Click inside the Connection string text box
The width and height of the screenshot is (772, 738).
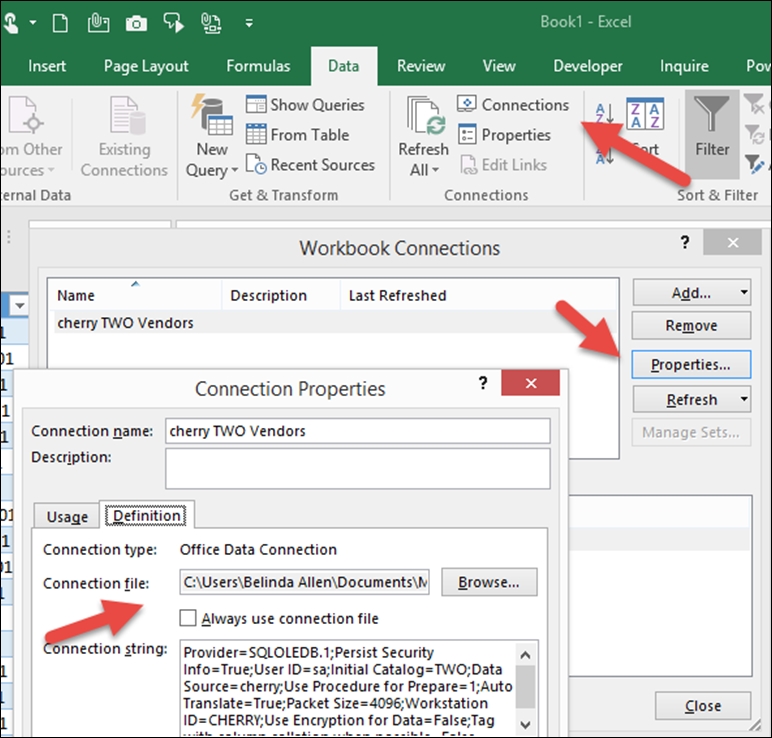349,686
